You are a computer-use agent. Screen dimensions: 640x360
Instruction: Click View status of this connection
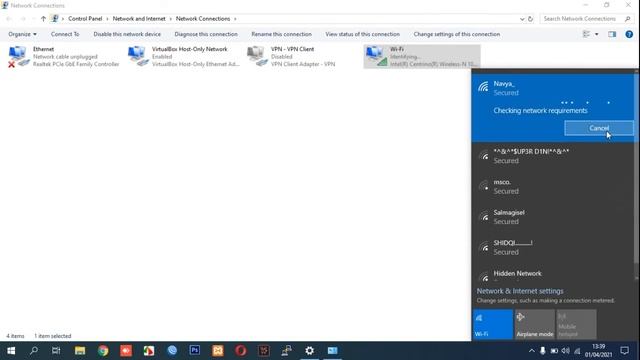coord(362,34)
